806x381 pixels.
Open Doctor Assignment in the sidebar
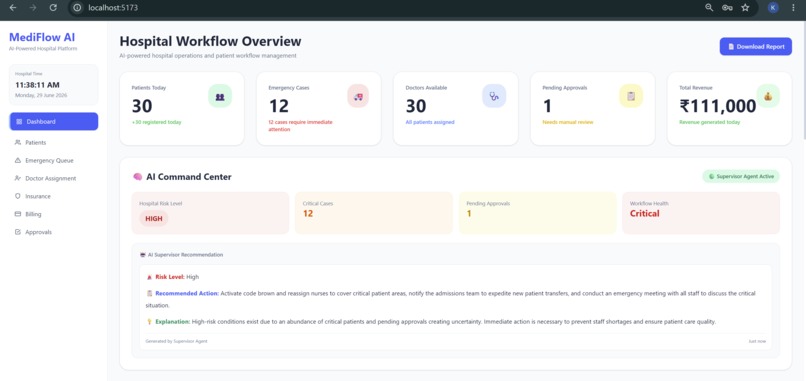53,178
